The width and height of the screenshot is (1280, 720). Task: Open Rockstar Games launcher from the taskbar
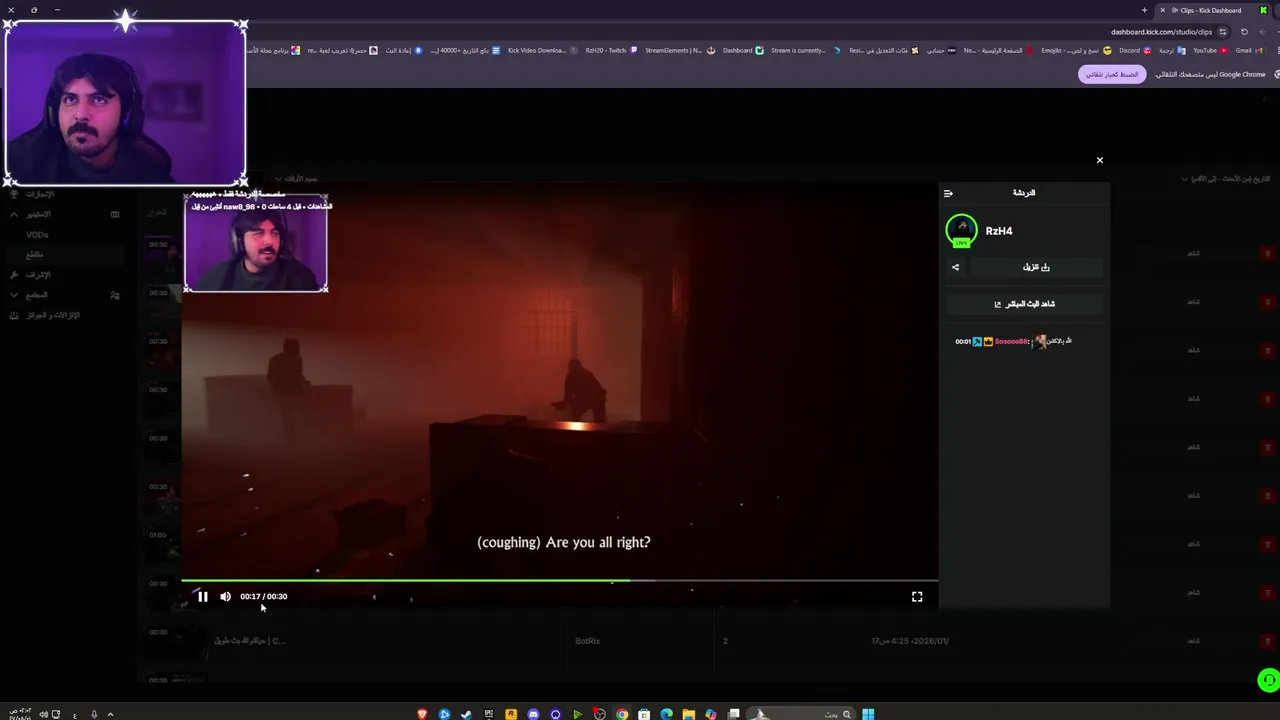[511, 714]
